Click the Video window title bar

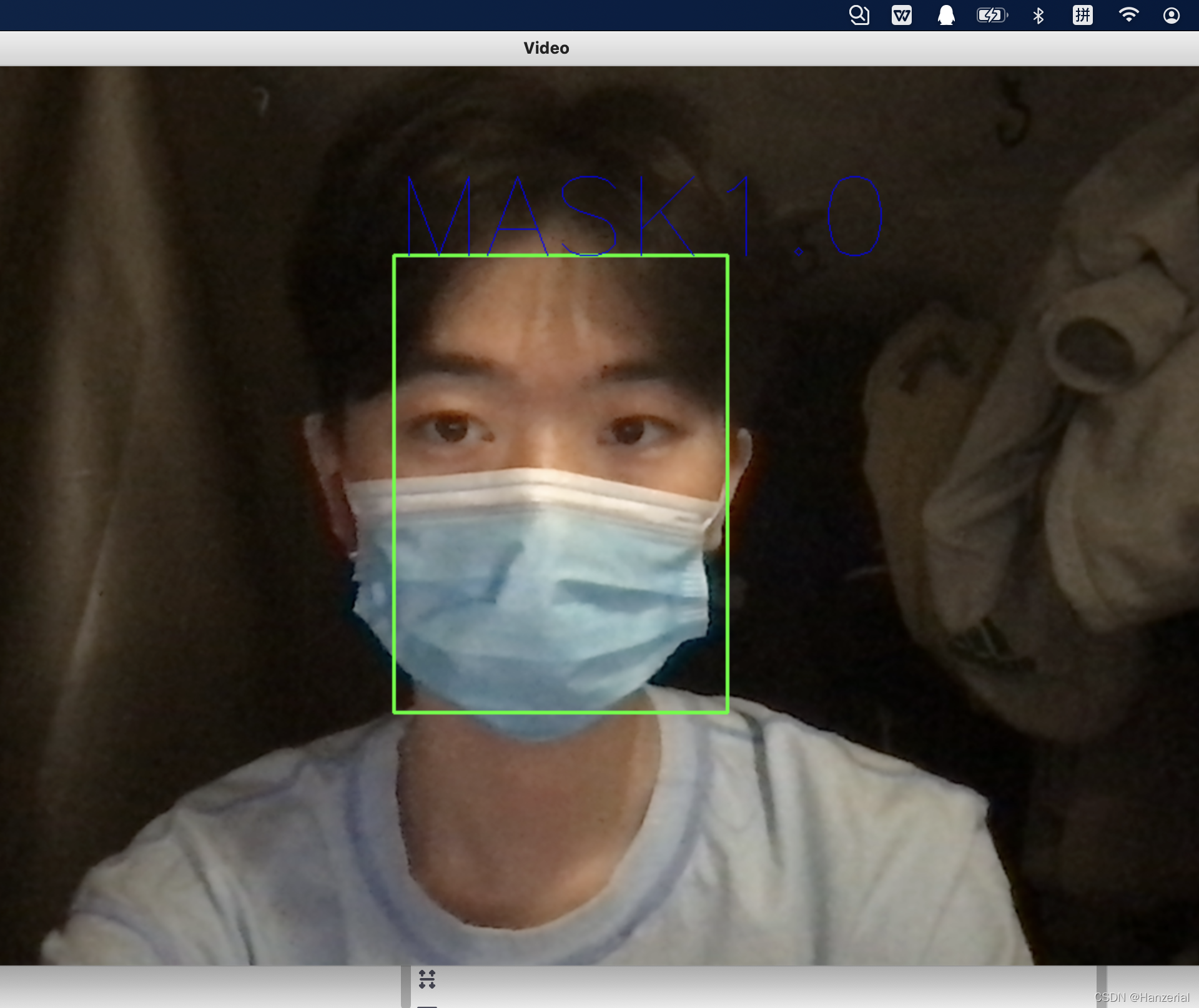tap(546, 48)
